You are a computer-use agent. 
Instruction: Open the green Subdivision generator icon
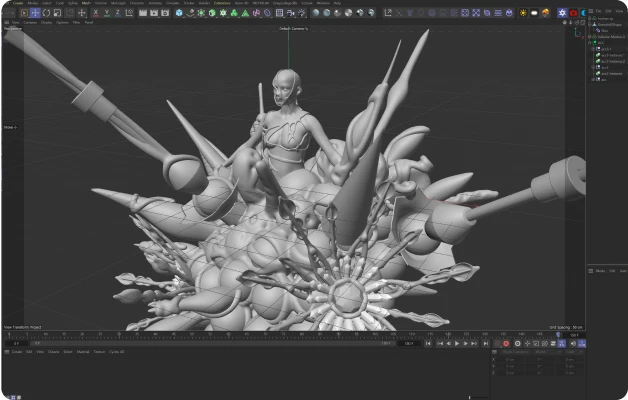click(x=201, y=13)
